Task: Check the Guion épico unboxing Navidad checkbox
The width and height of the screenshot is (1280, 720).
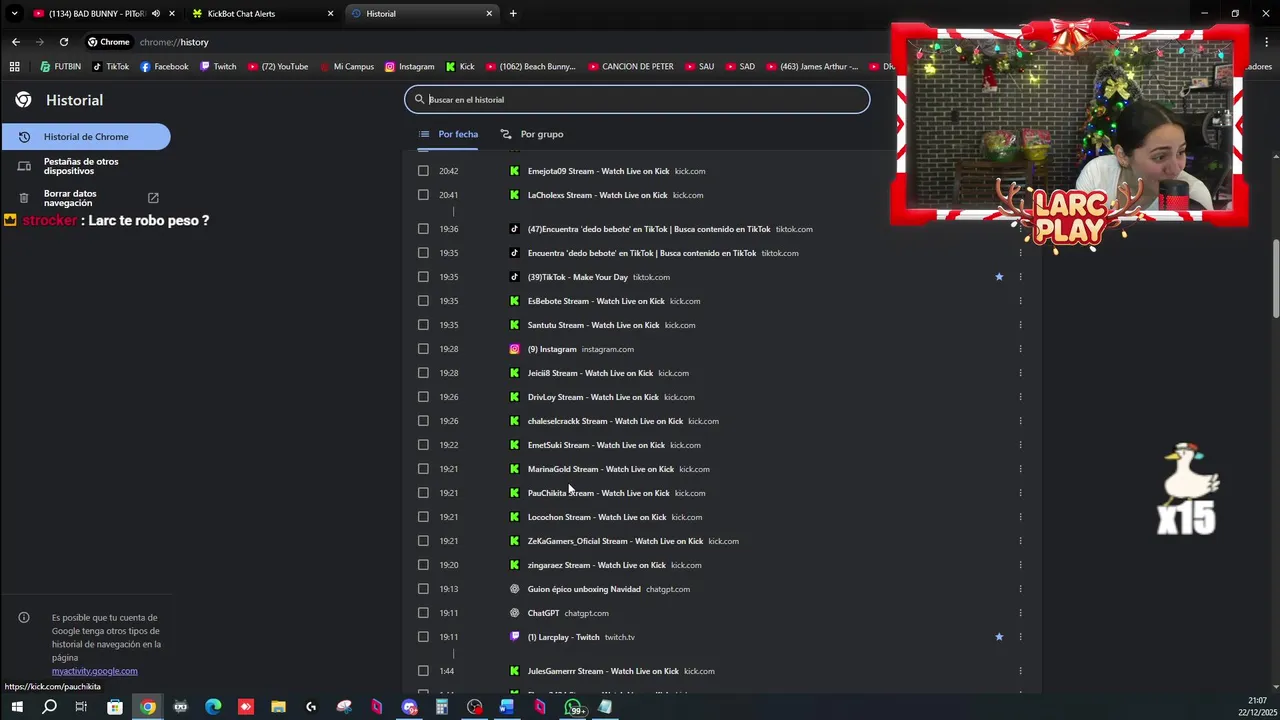Action: point(423,589)
